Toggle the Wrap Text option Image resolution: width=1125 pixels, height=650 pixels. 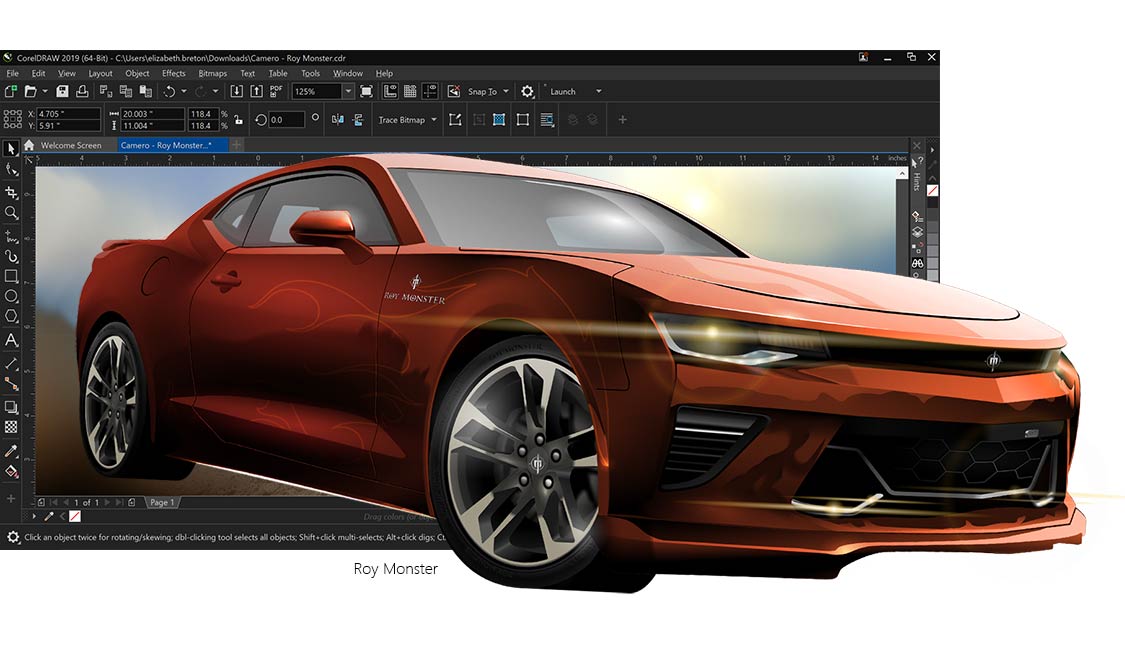(547, 120)
